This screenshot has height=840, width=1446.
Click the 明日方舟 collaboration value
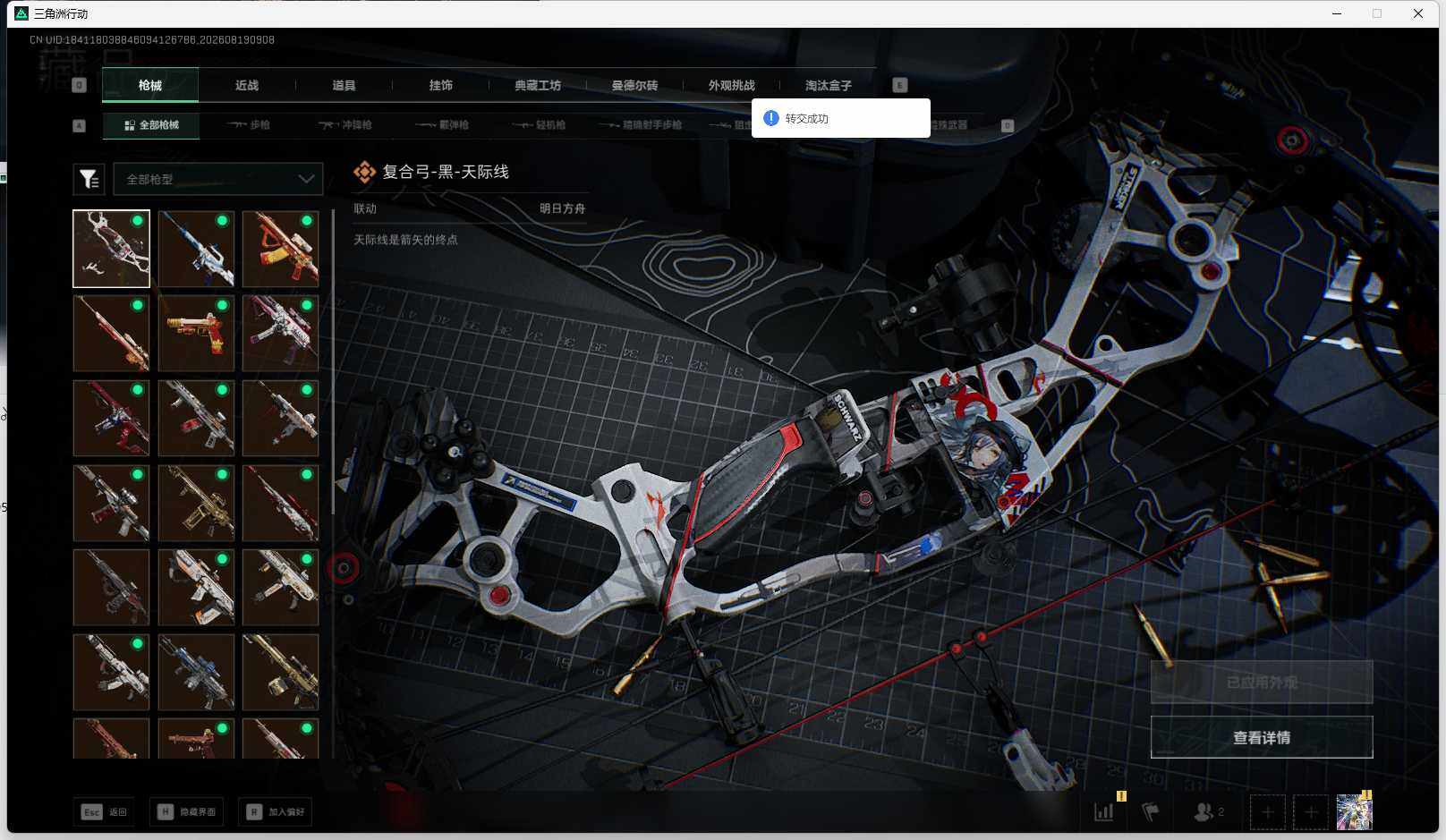pos(562,208)
